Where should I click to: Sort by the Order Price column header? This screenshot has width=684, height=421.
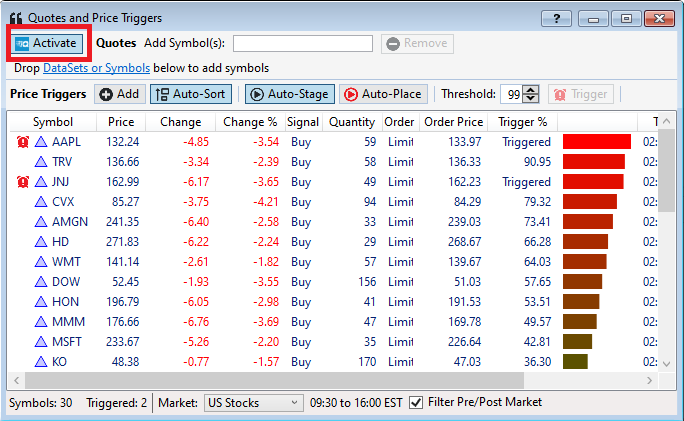pos(453,122)
